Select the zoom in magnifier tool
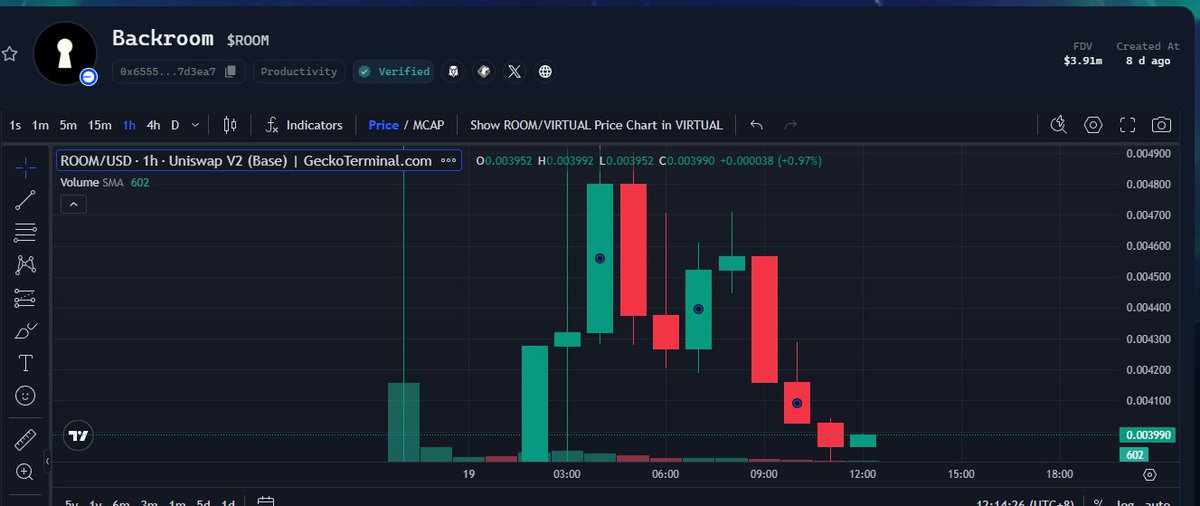Screen dimensions: 1200x506 pos(26,472)
